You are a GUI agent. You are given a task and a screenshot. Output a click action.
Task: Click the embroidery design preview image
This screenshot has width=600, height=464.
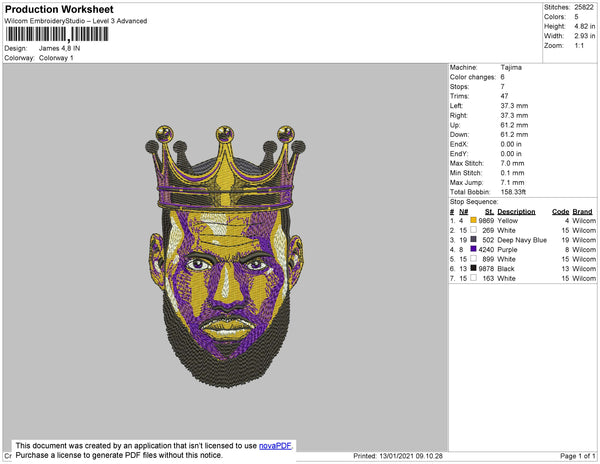click(225, 256)
